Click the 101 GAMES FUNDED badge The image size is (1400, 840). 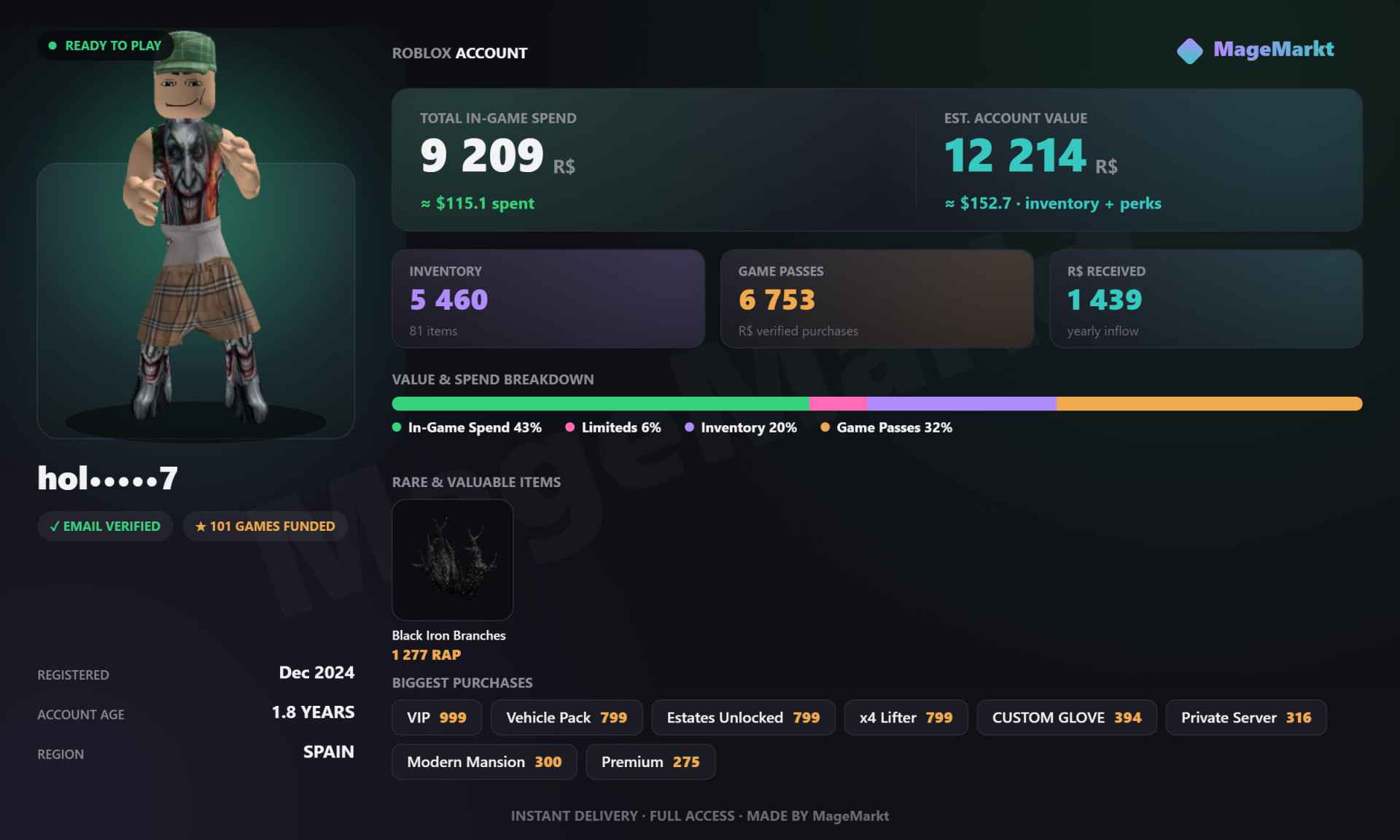point(265,526)
